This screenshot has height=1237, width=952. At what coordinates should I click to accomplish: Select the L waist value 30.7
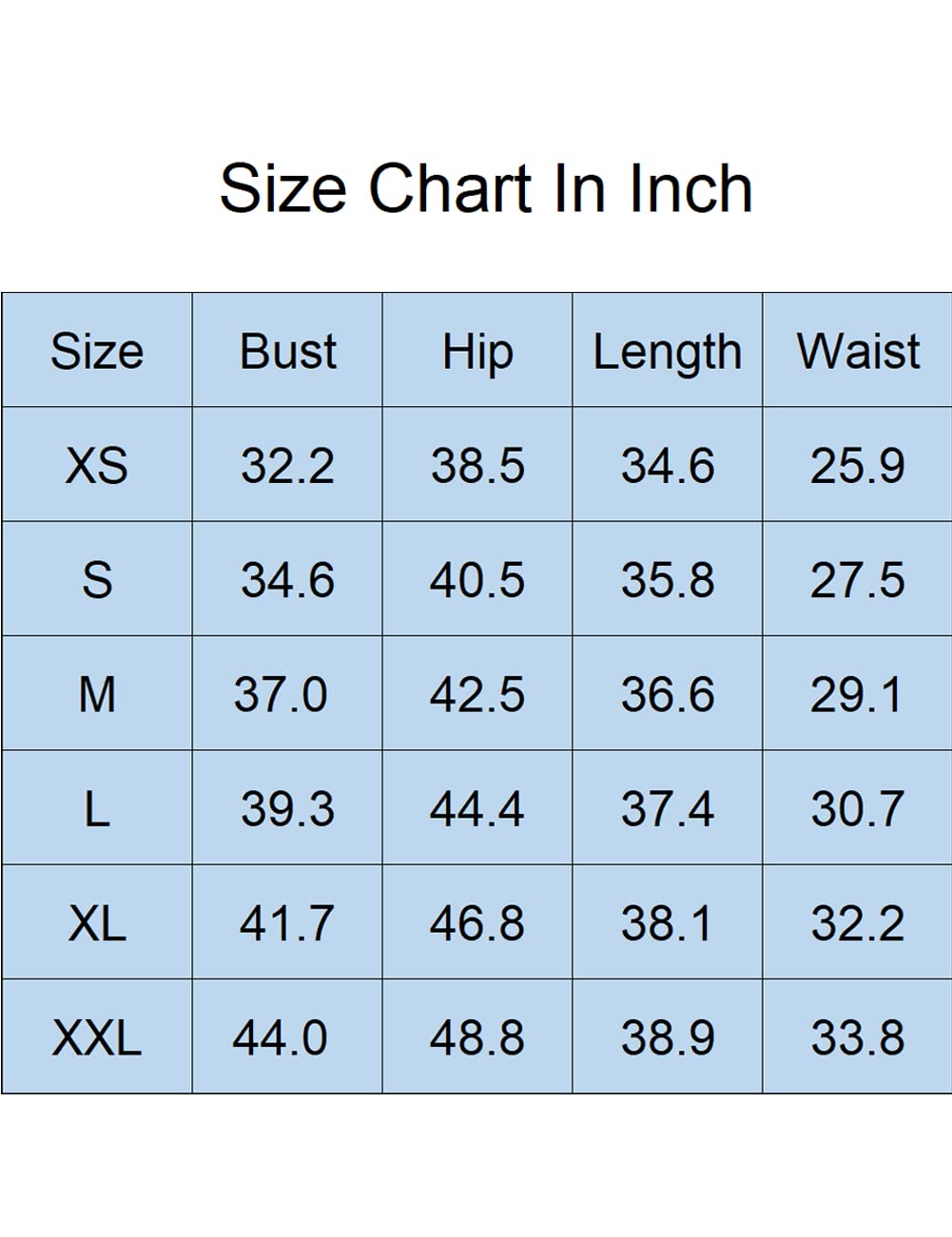(858, 809)
